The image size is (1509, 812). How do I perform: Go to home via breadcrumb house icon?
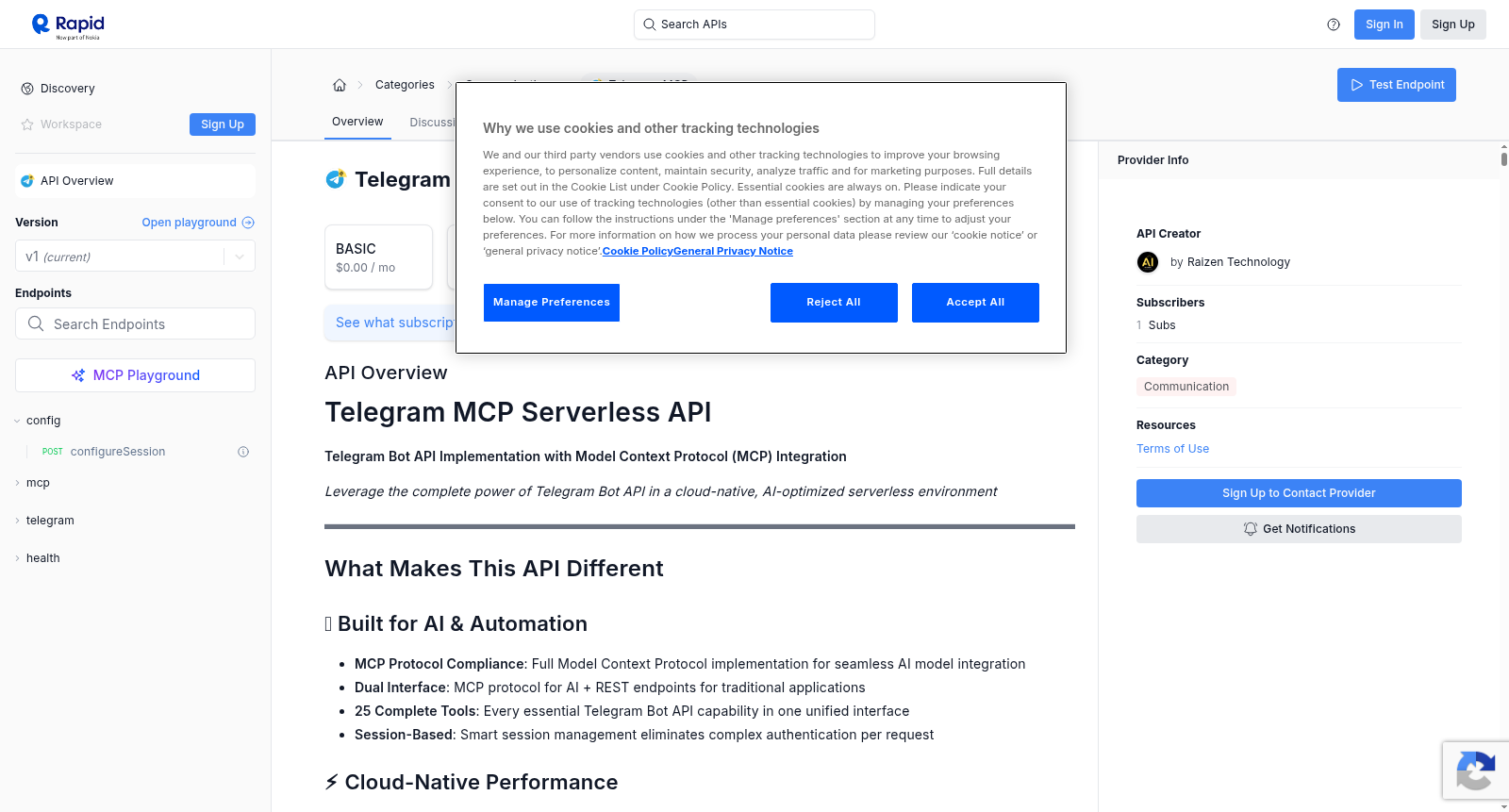340,85
